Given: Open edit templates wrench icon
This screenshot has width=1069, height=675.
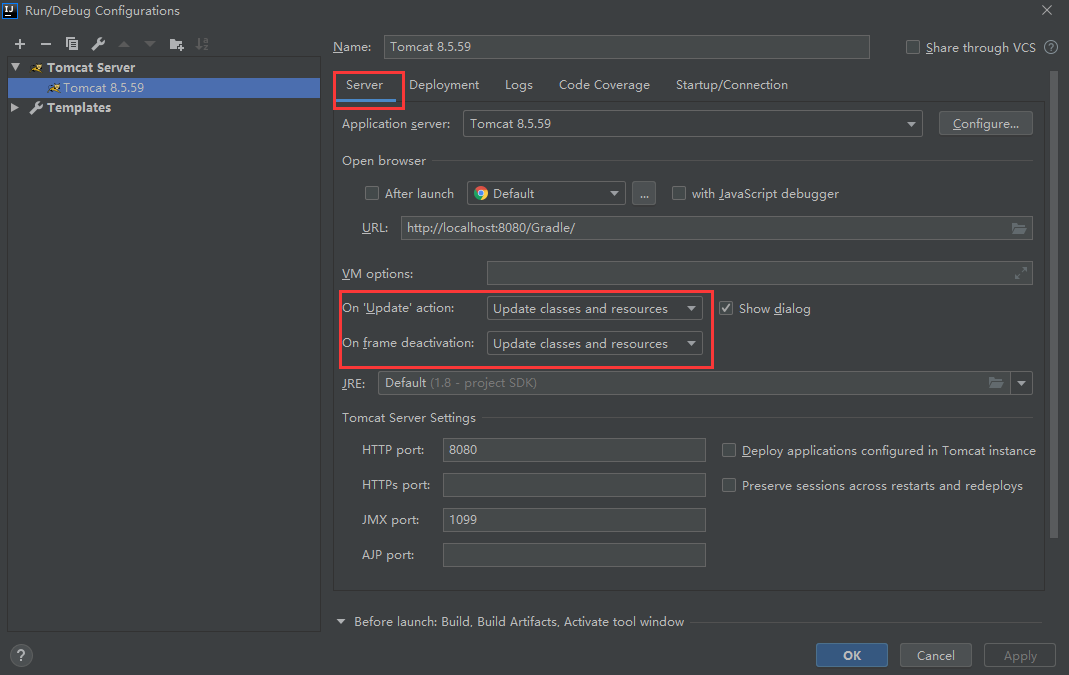Looking at the screenshot, I should [98, 44].
